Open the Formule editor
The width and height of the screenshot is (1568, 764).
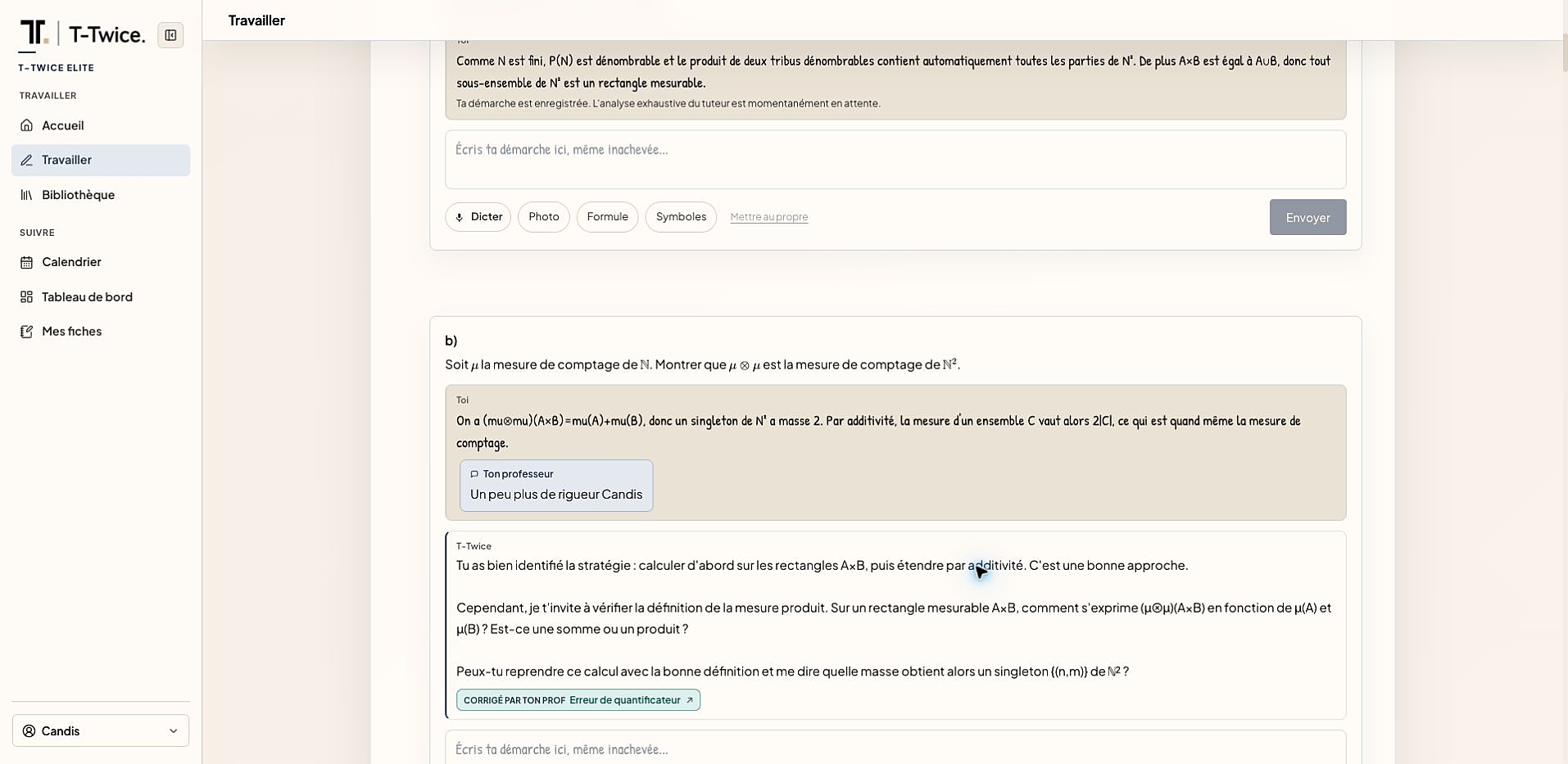(x=607, y=217)
